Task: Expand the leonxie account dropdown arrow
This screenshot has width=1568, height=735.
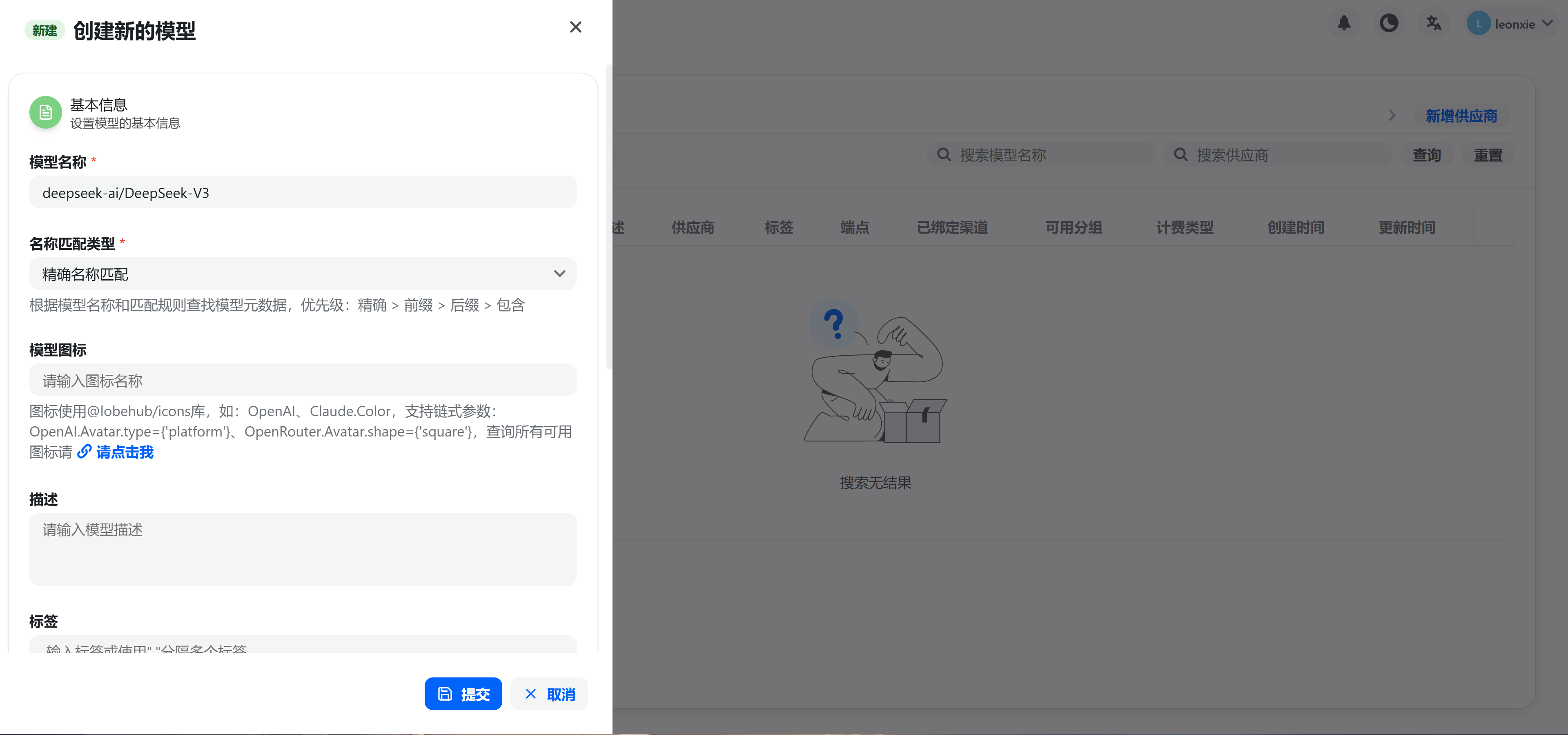Action: click(1548, 24)
